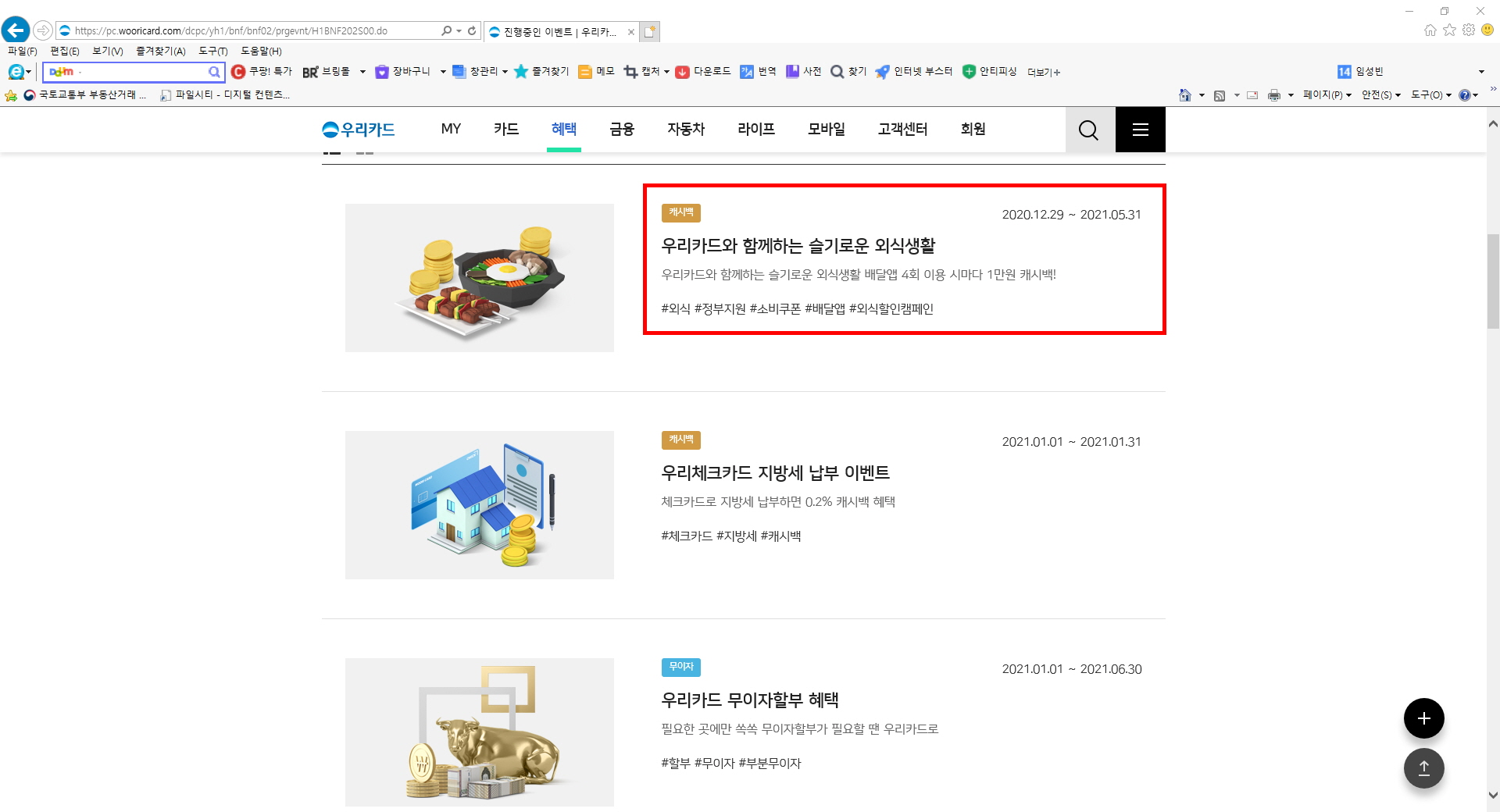Open the site search magnifier in Woori header
This screenshot has width=1500, height=812.
tap(1089, 130)
